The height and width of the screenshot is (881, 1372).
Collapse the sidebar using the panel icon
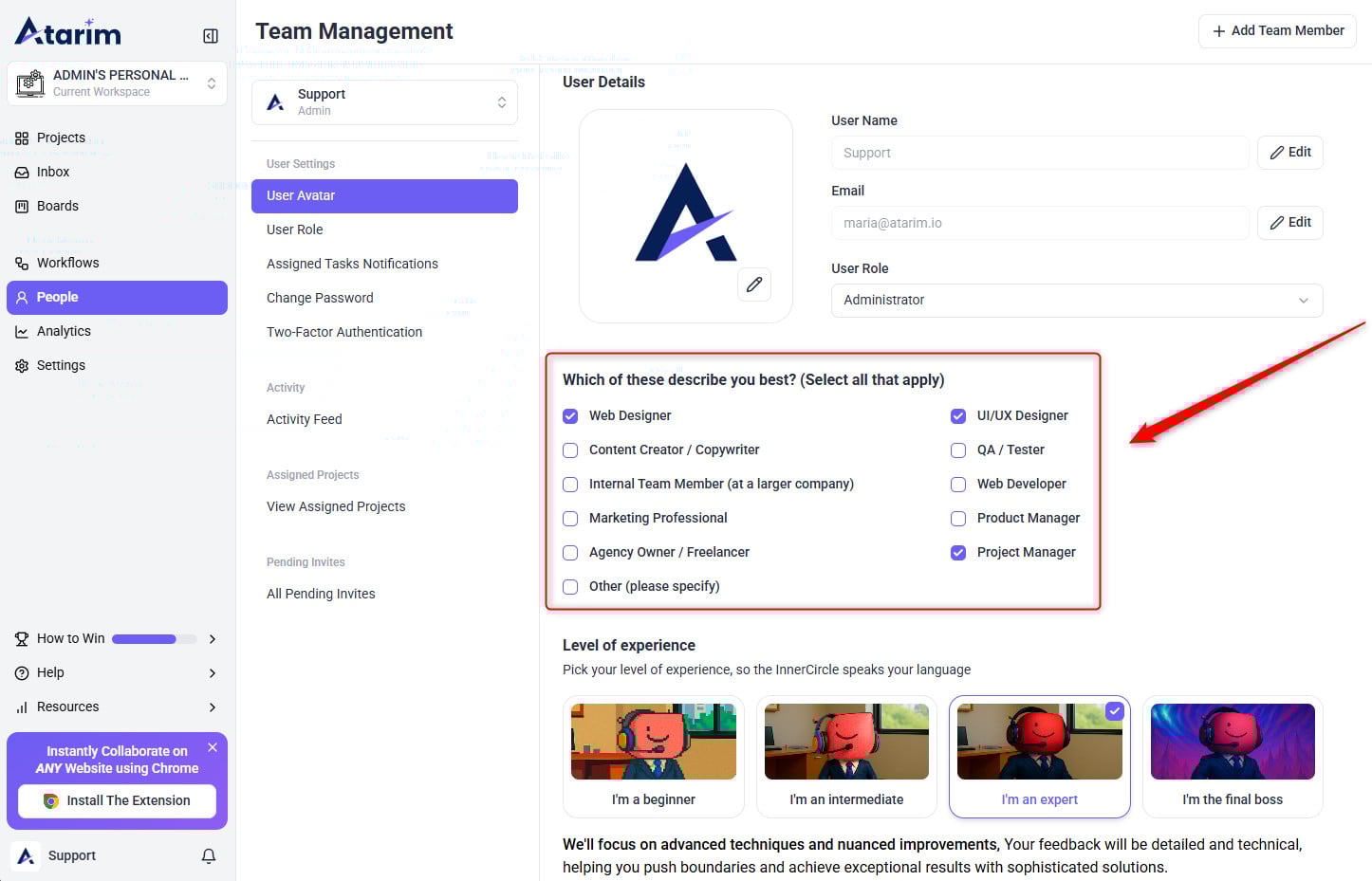click(x=211, y=36)
